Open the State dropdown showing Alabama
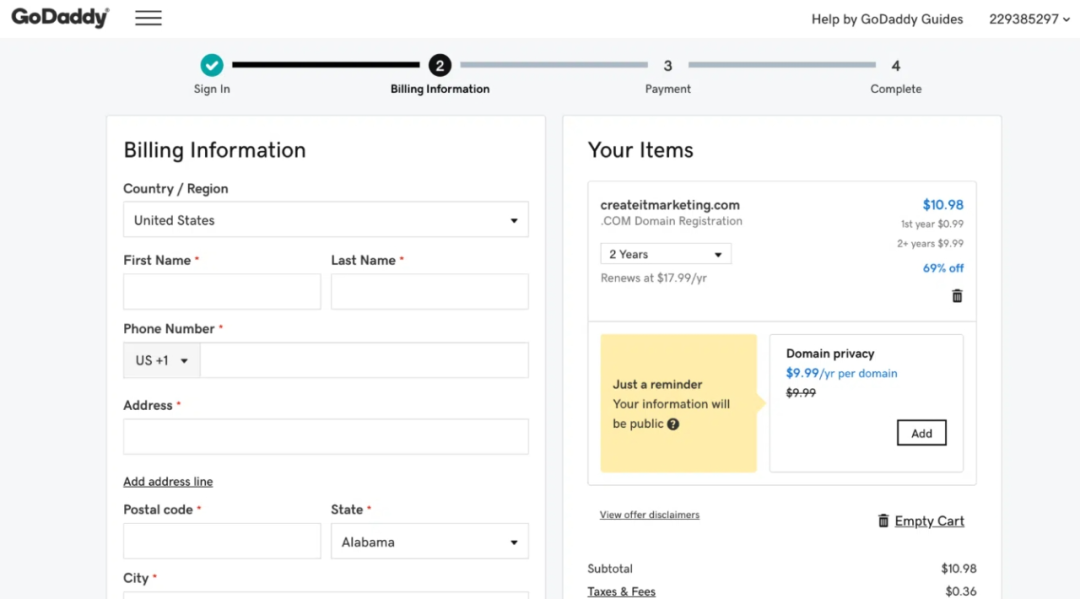 429,542
